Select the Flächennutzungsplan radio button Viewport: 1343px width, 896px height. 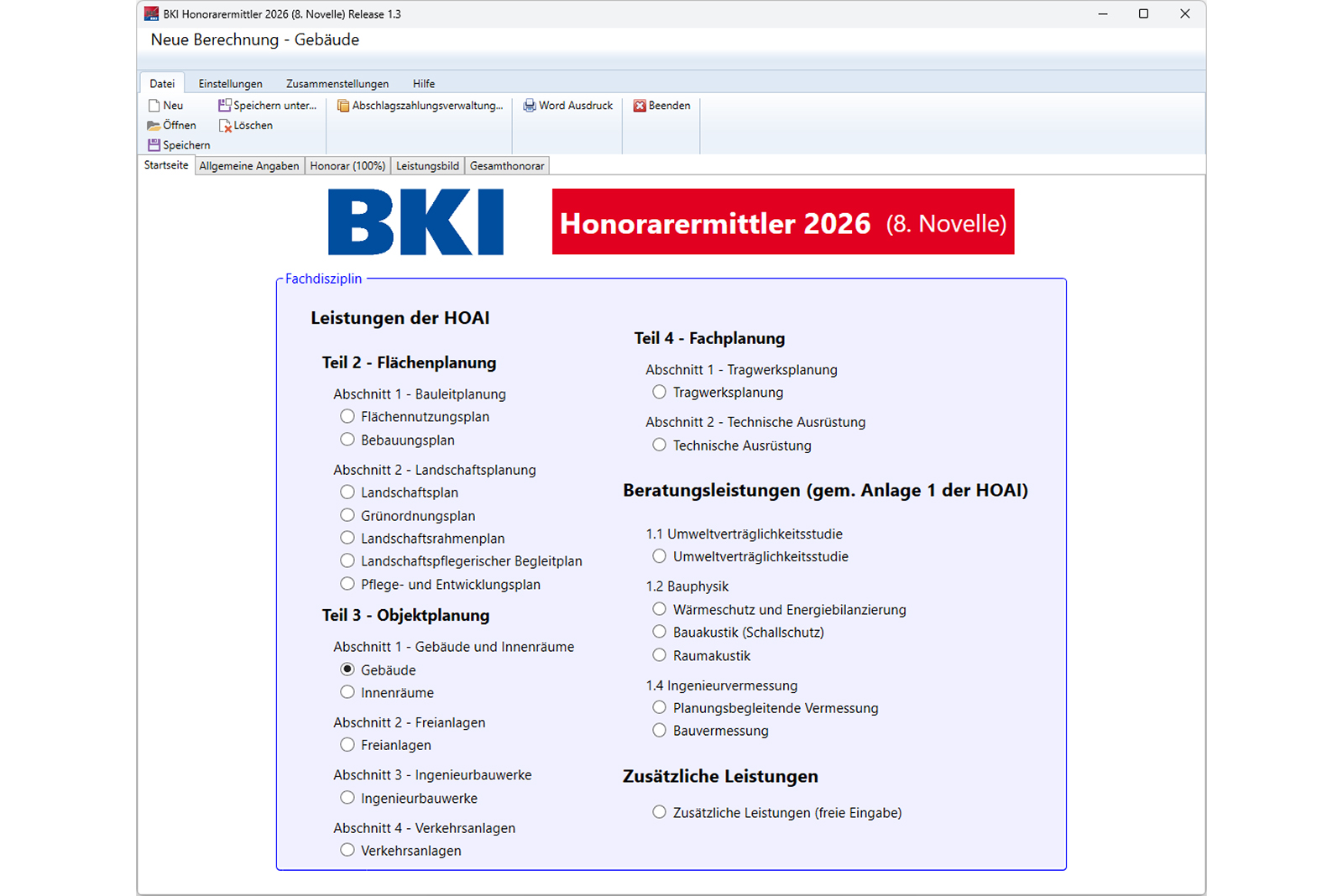point(348,416)
